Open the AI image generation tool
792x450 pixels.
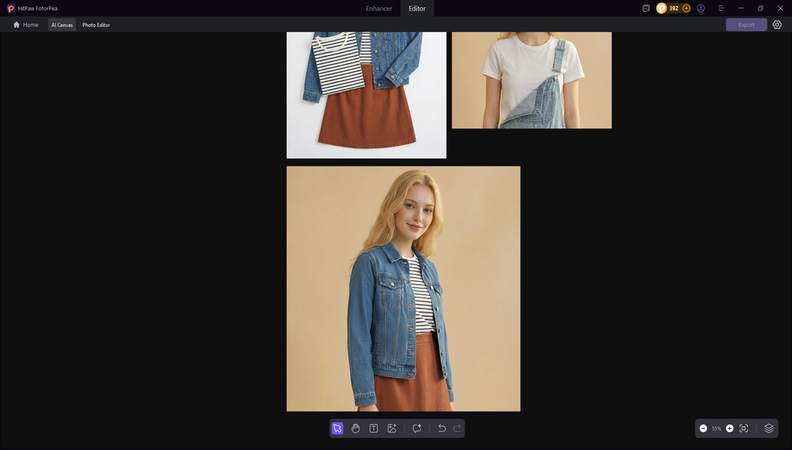pos(392,428)
